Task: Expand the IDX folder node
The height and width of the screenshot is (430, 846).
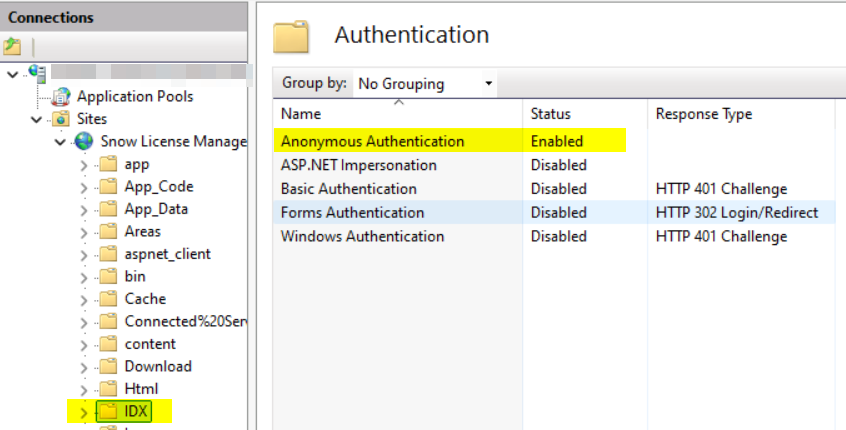Action: point(83,411)
